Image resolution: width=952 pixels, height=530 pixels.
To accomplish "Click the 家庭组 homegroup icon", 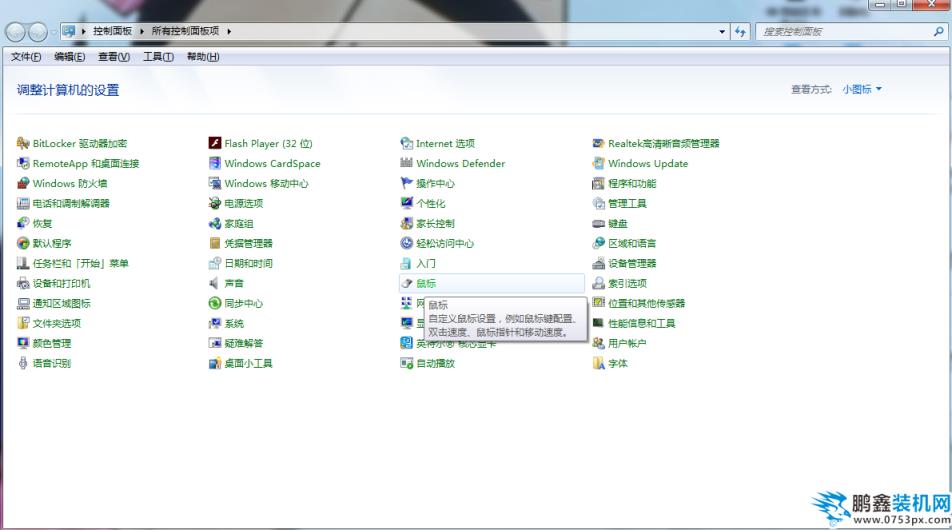I will click(215, 223).
